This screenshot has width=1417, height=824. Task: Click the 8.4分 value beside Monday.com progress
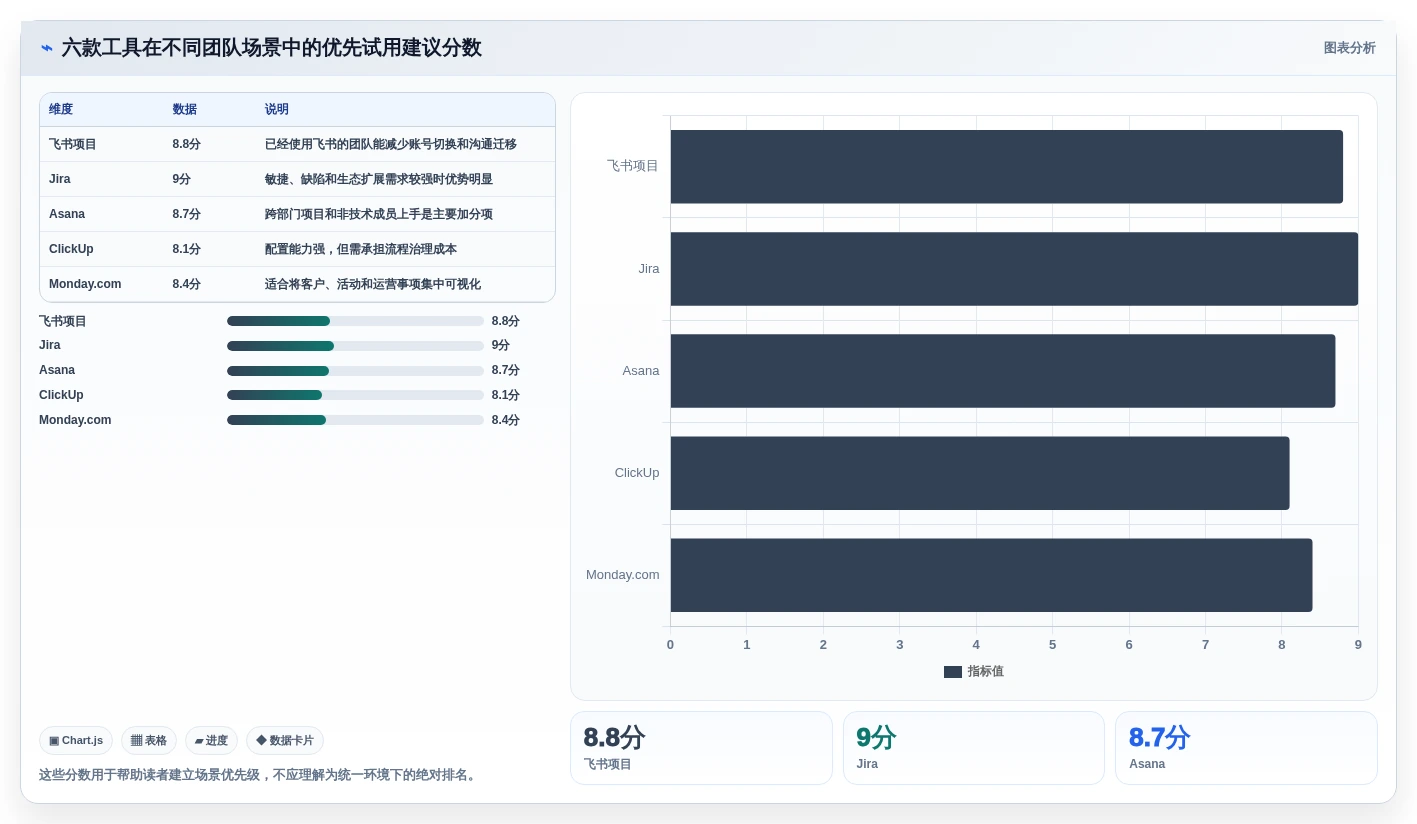[x=506, y=420]
